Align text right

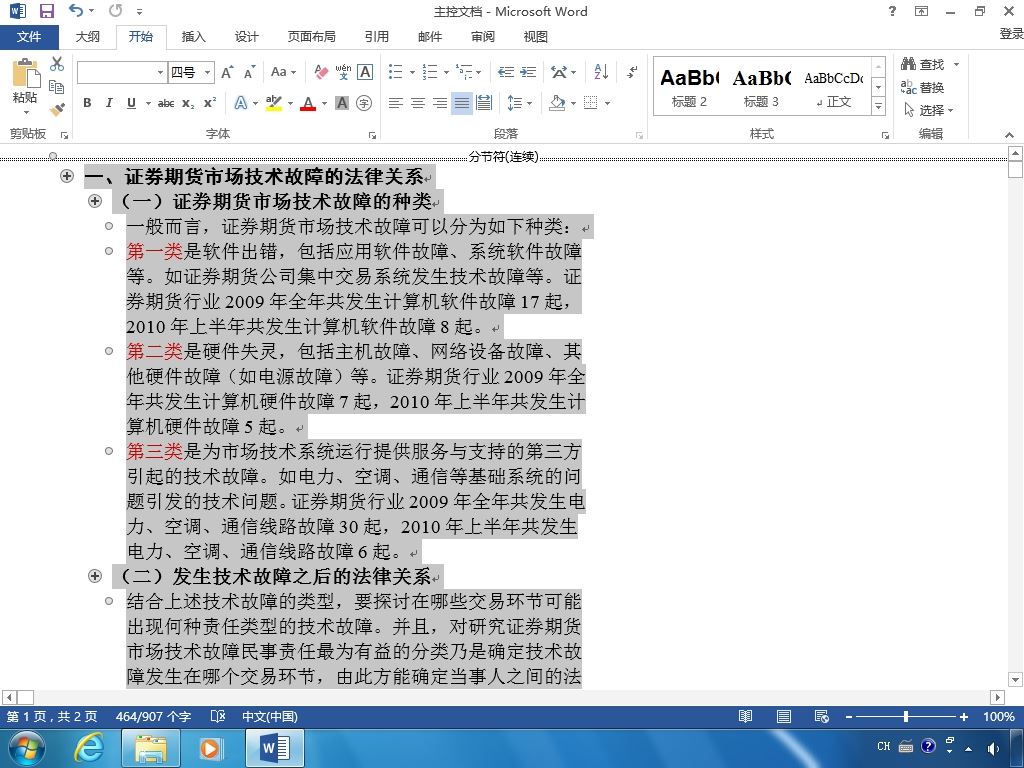tap(440, 103)
